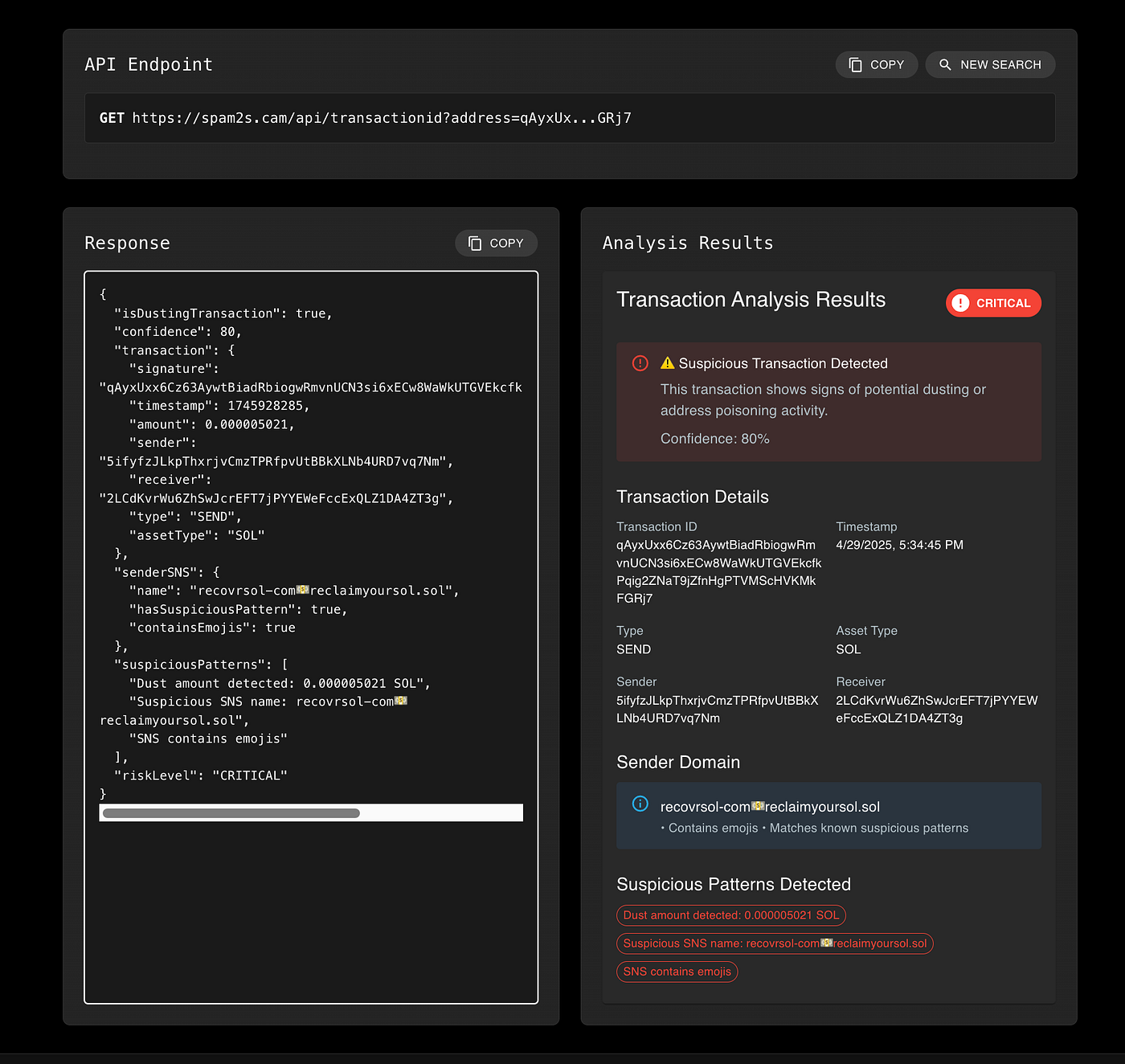Viewport: 1125px width, 1064px height.
Task: Click 'Transaction Analysis Results' heading
Action: (751, 300)
